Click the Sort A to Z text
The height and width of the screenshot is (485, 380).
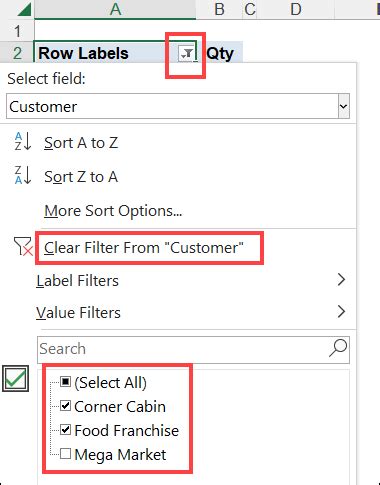(81, 143)
